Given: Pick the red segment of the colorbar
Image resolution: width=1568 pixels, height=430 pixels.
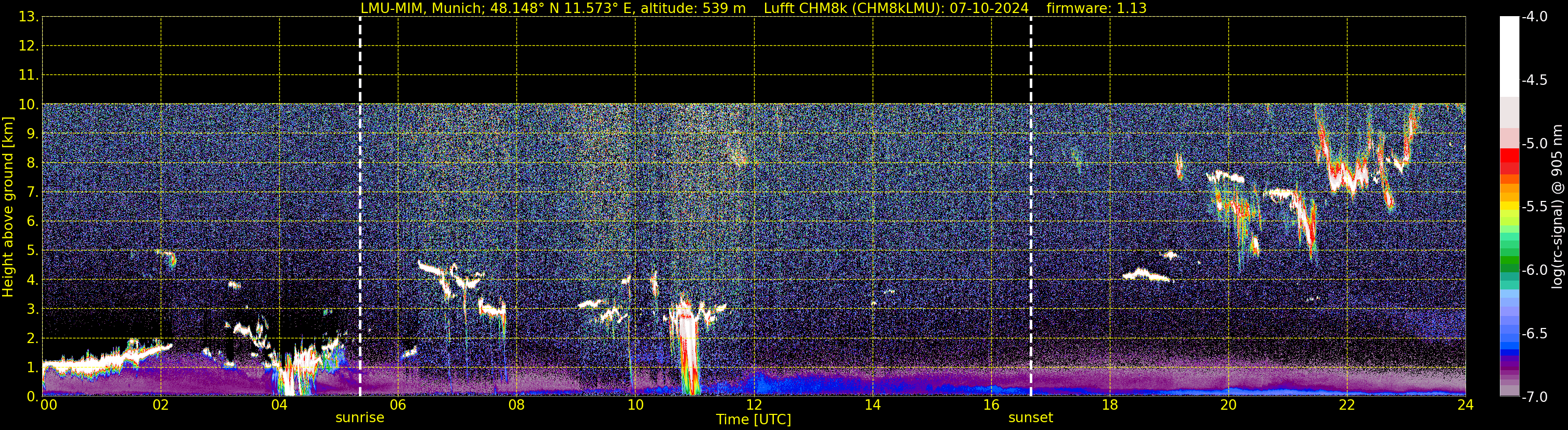Looking at the screenshot, I should (x=1509, y=155).
